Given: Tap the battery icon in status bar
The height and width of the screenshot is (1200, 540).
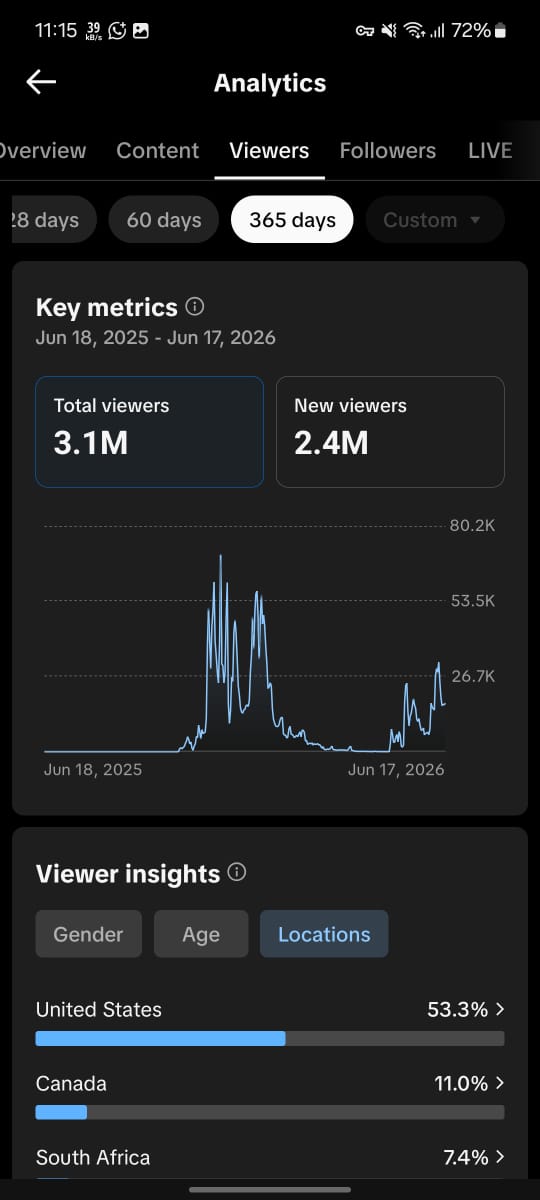Looking at the screenshot, I should click(x=500, y=31).
